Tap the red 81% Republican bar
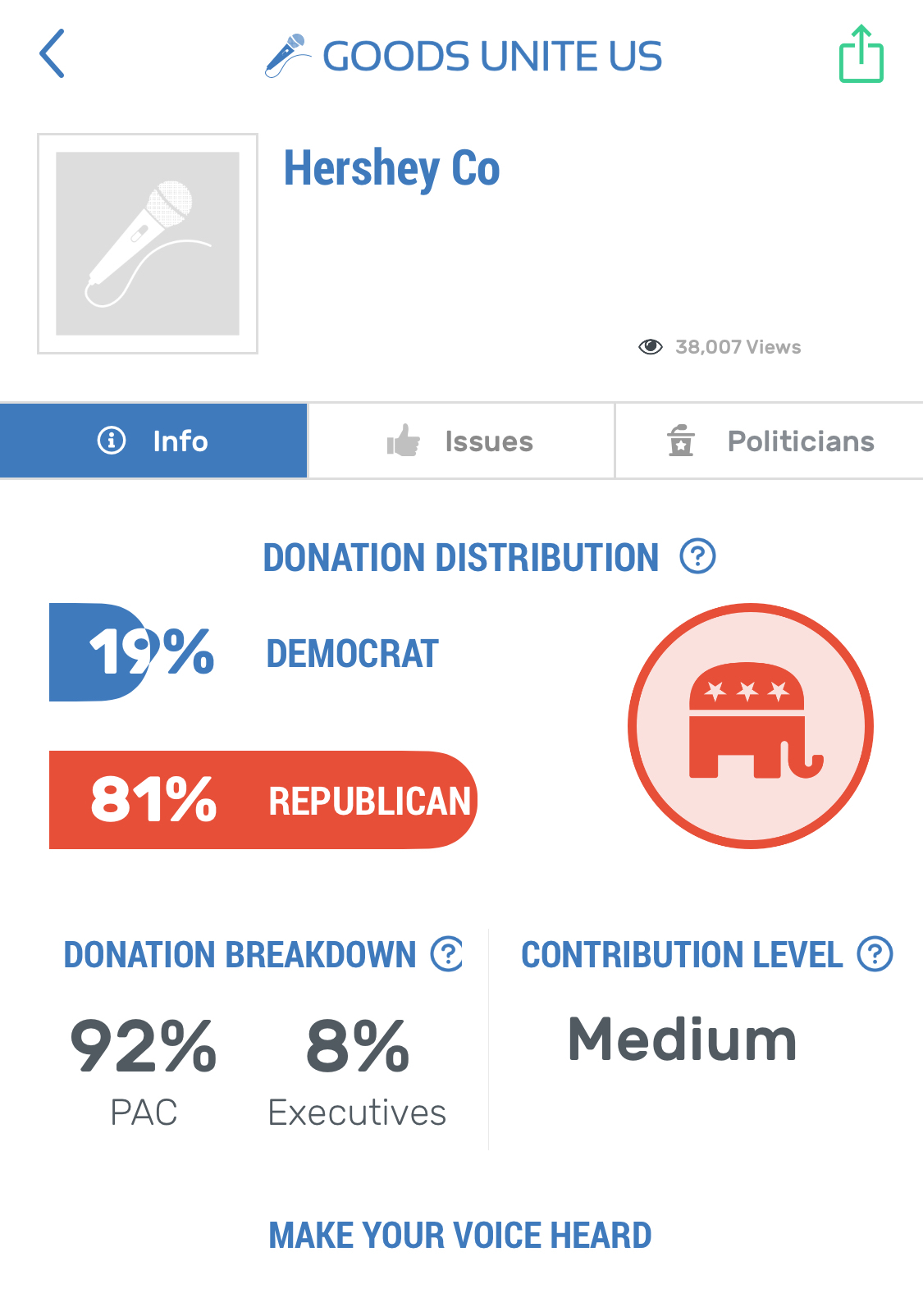 click(263, 800)
